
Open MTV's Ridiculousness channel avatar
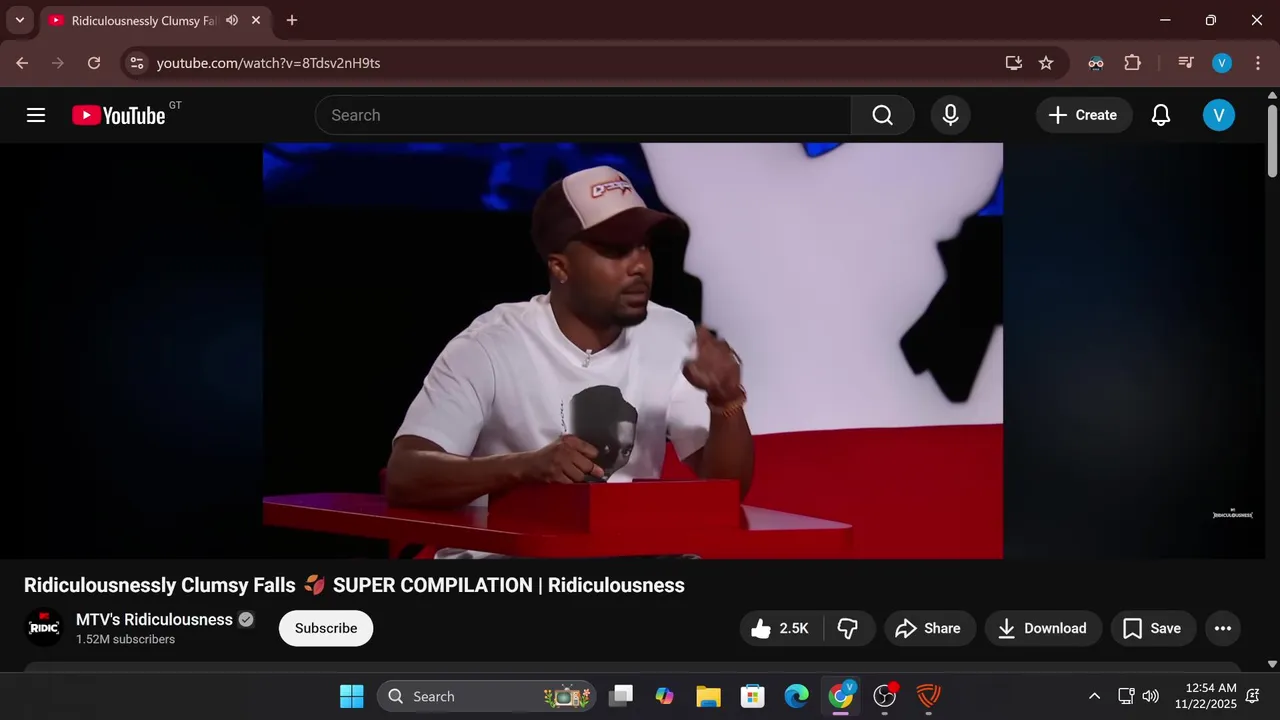click(x=44, y=628)
